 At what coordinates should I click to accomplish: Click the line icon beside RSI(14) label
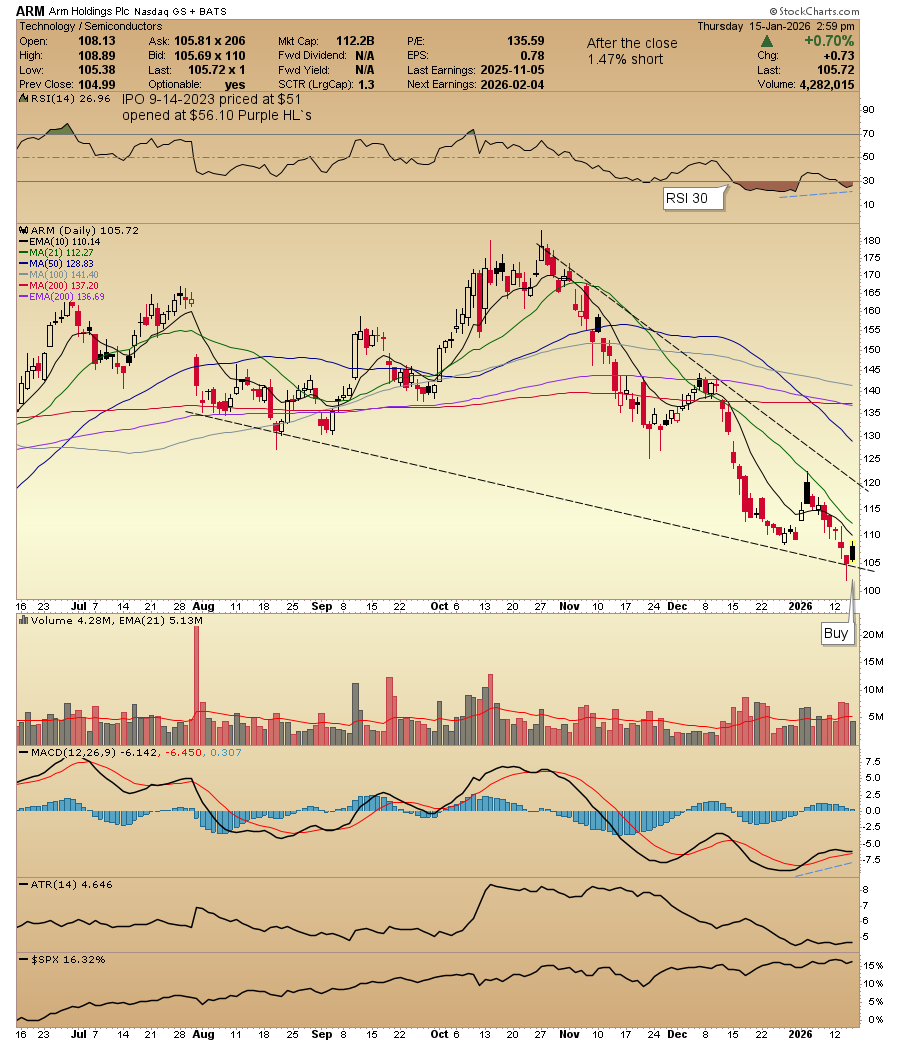pos(24,98)
